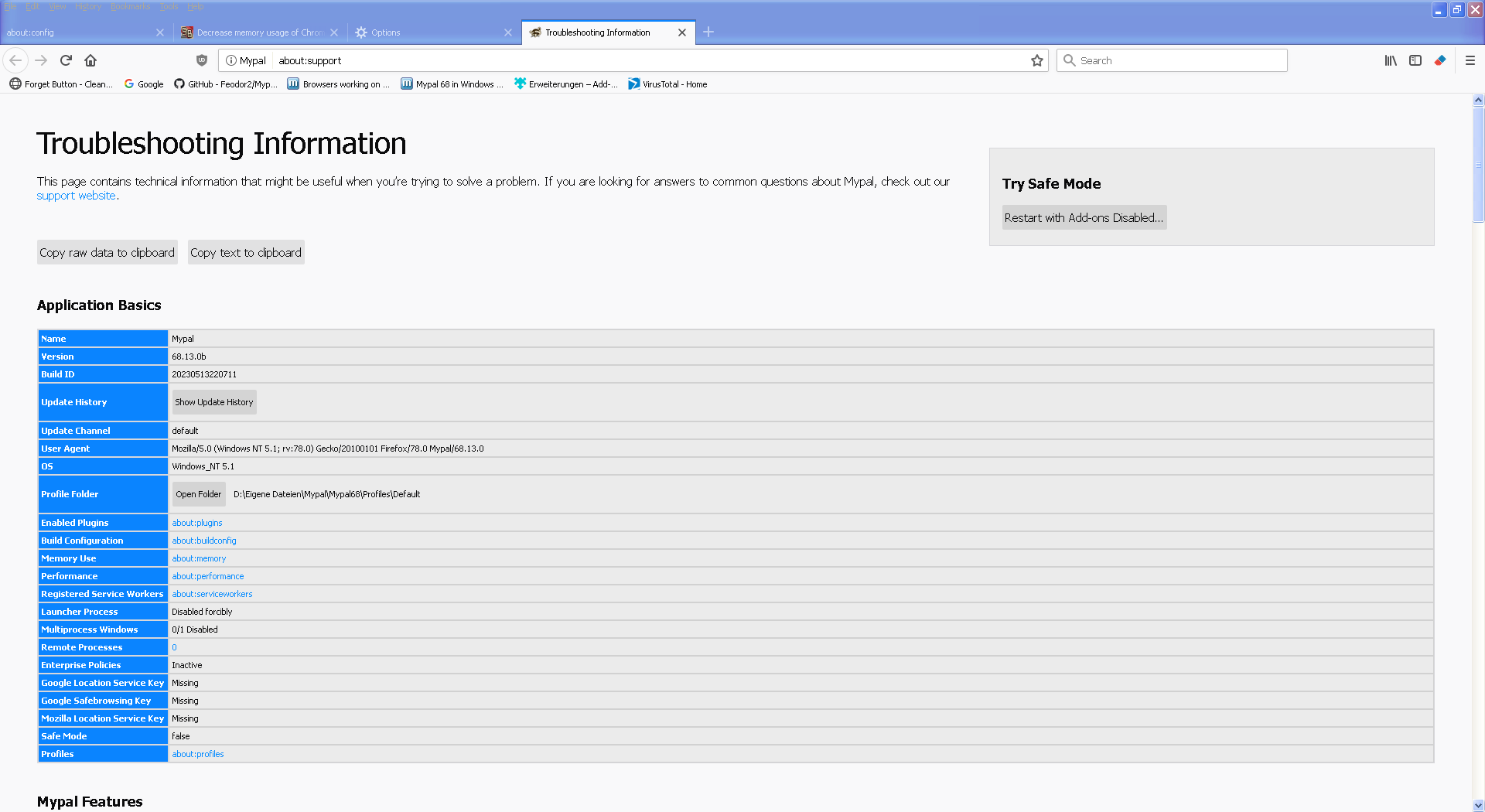Open VirusTotal Home bookmark
1485x812 pixels.
667,84
